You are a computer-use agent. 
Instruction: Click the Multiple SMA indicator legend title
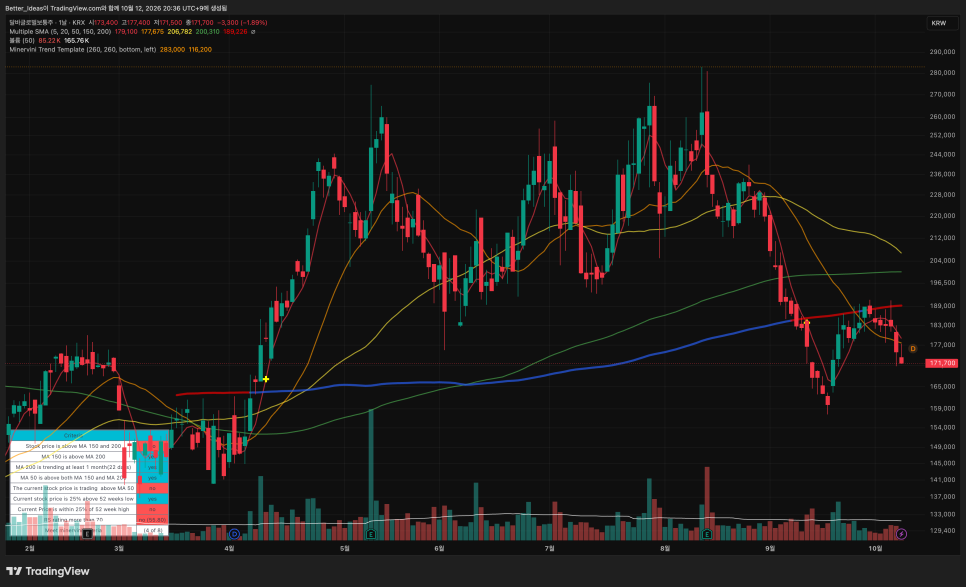(60, 31)
